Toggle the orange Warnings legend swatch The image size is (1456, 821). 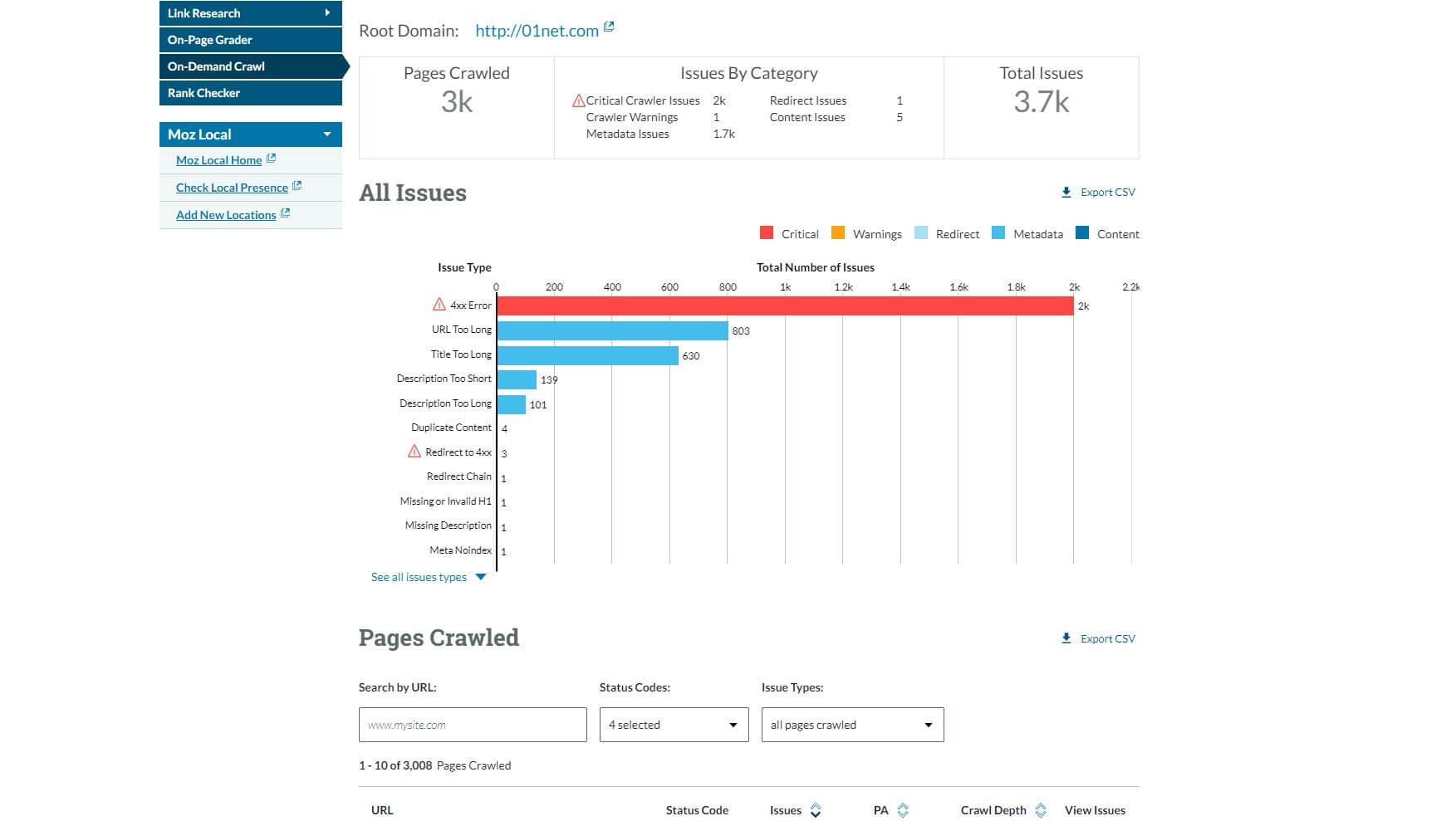point(838,232)
